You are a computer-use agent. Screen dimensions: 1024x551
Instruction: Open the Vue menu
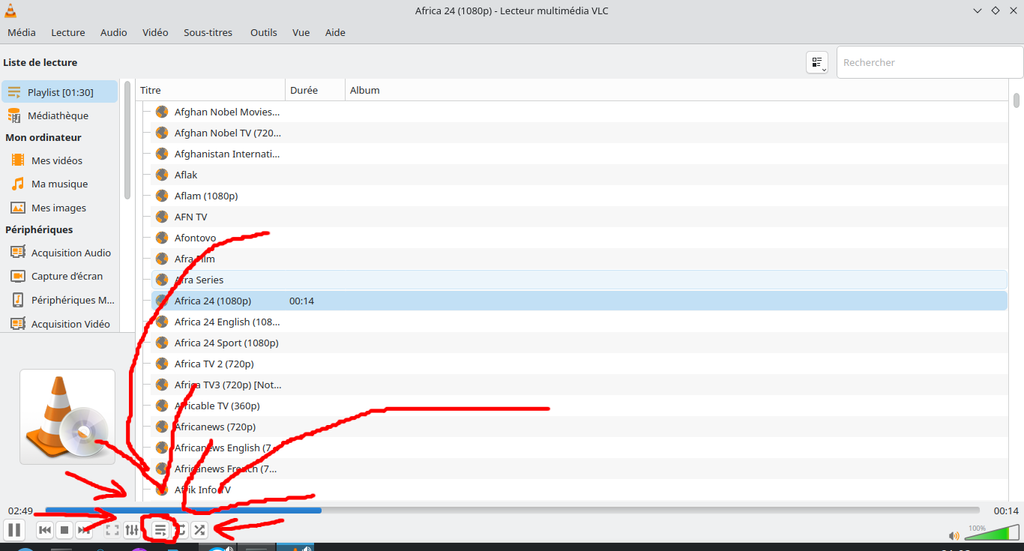pos(301,33)
